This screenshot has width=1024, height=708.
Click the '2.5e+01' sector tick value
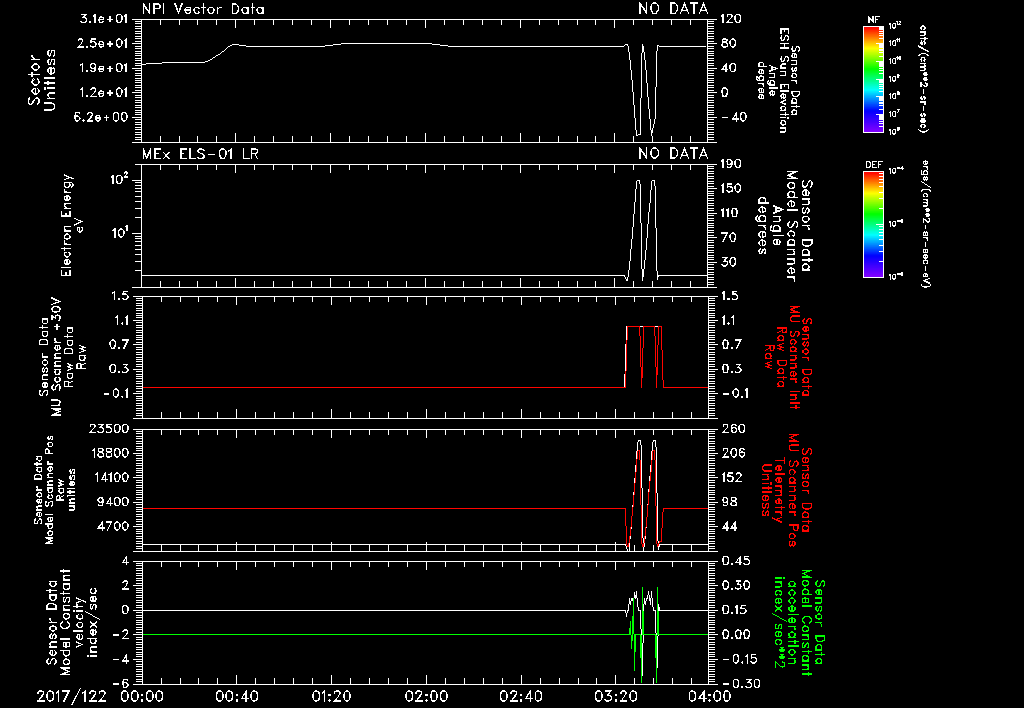(x=104, y=43)
